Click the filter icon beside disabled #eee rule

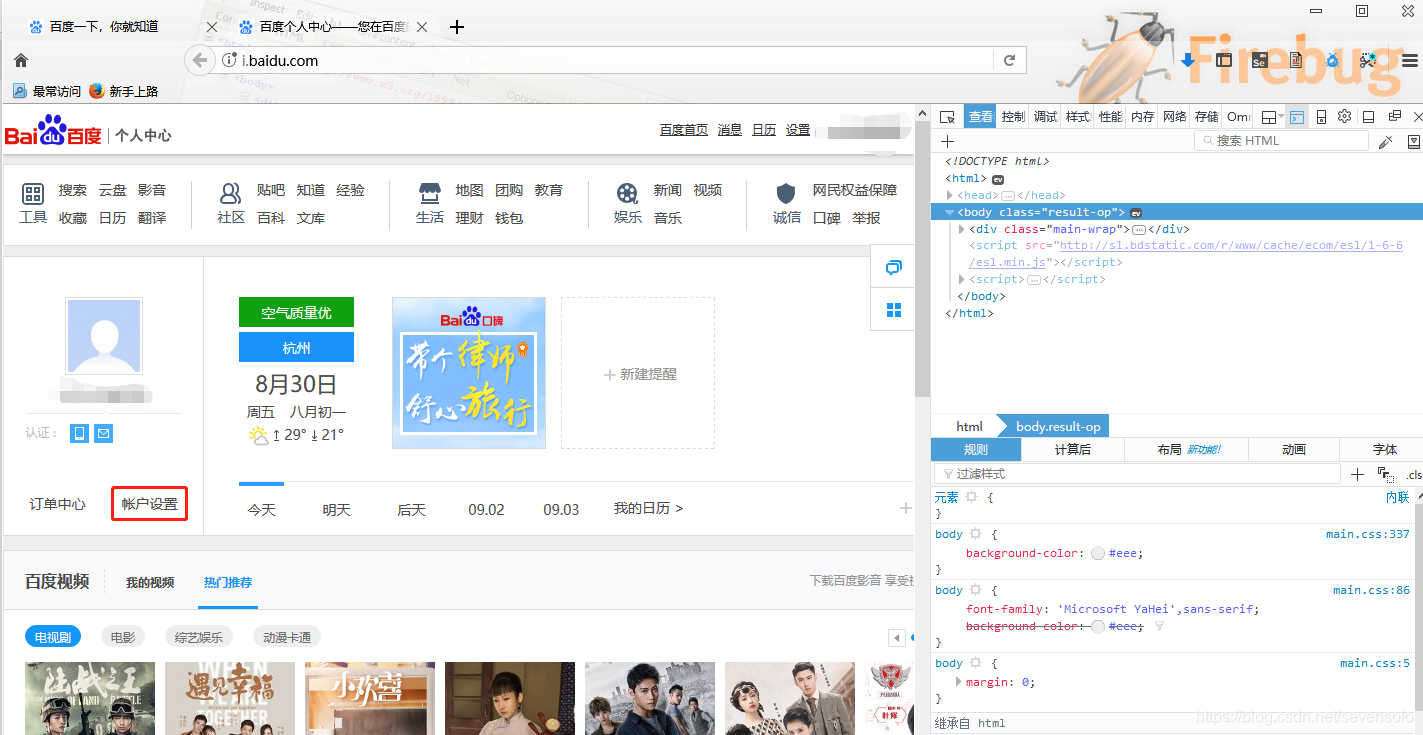pos(1159,626)
